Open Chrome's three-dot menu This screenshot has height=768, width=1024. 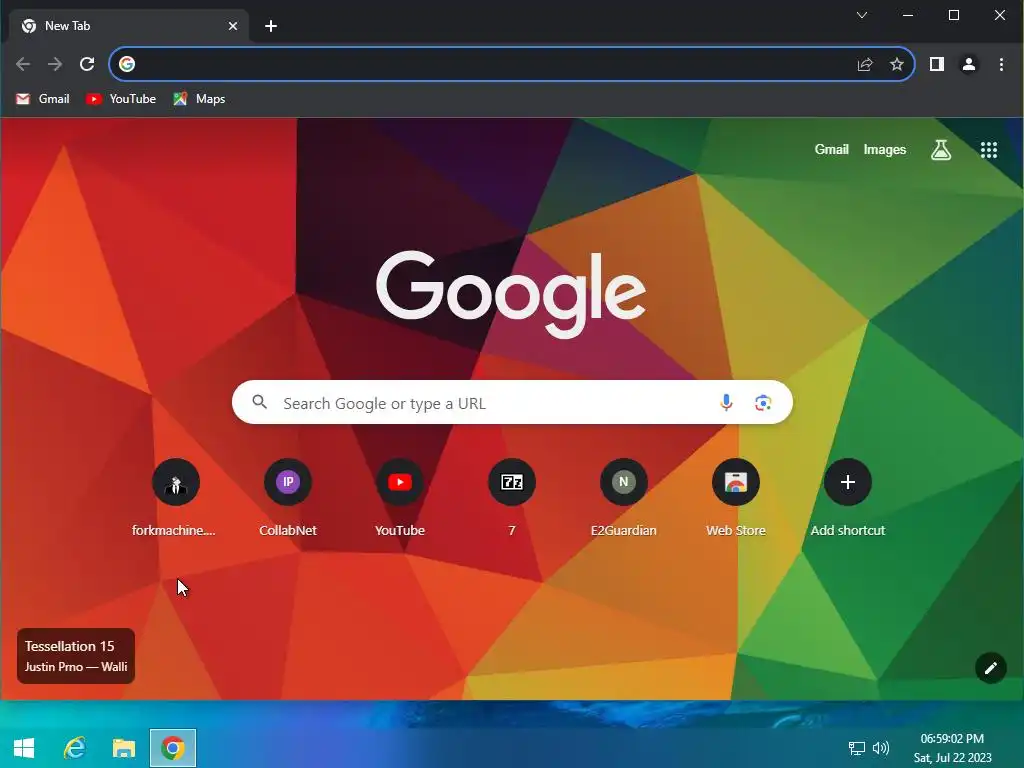[1001, 64]
